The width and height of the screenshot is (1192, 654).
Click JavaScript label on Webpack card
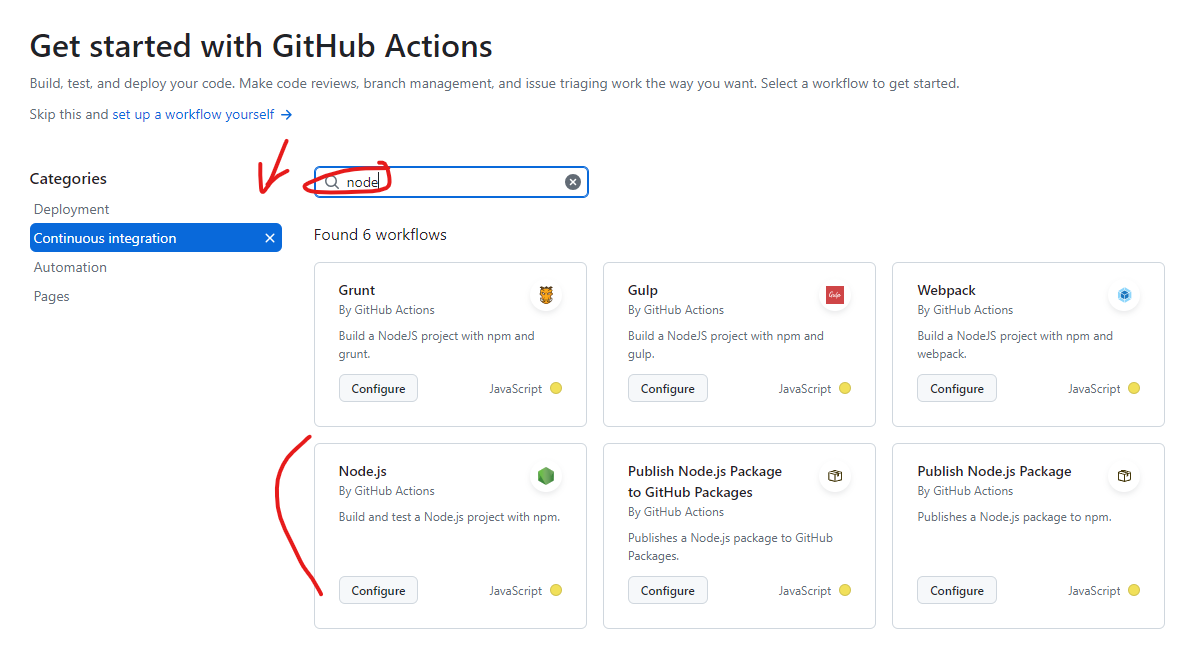(x=1094, y=389)
